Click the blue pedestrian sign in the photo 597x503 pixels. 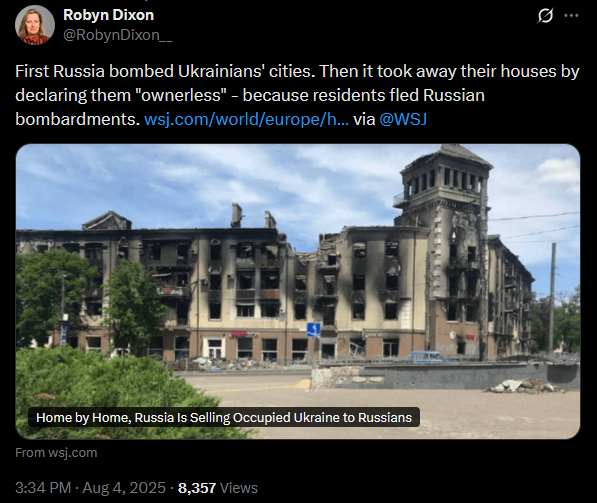pos(314,330)
